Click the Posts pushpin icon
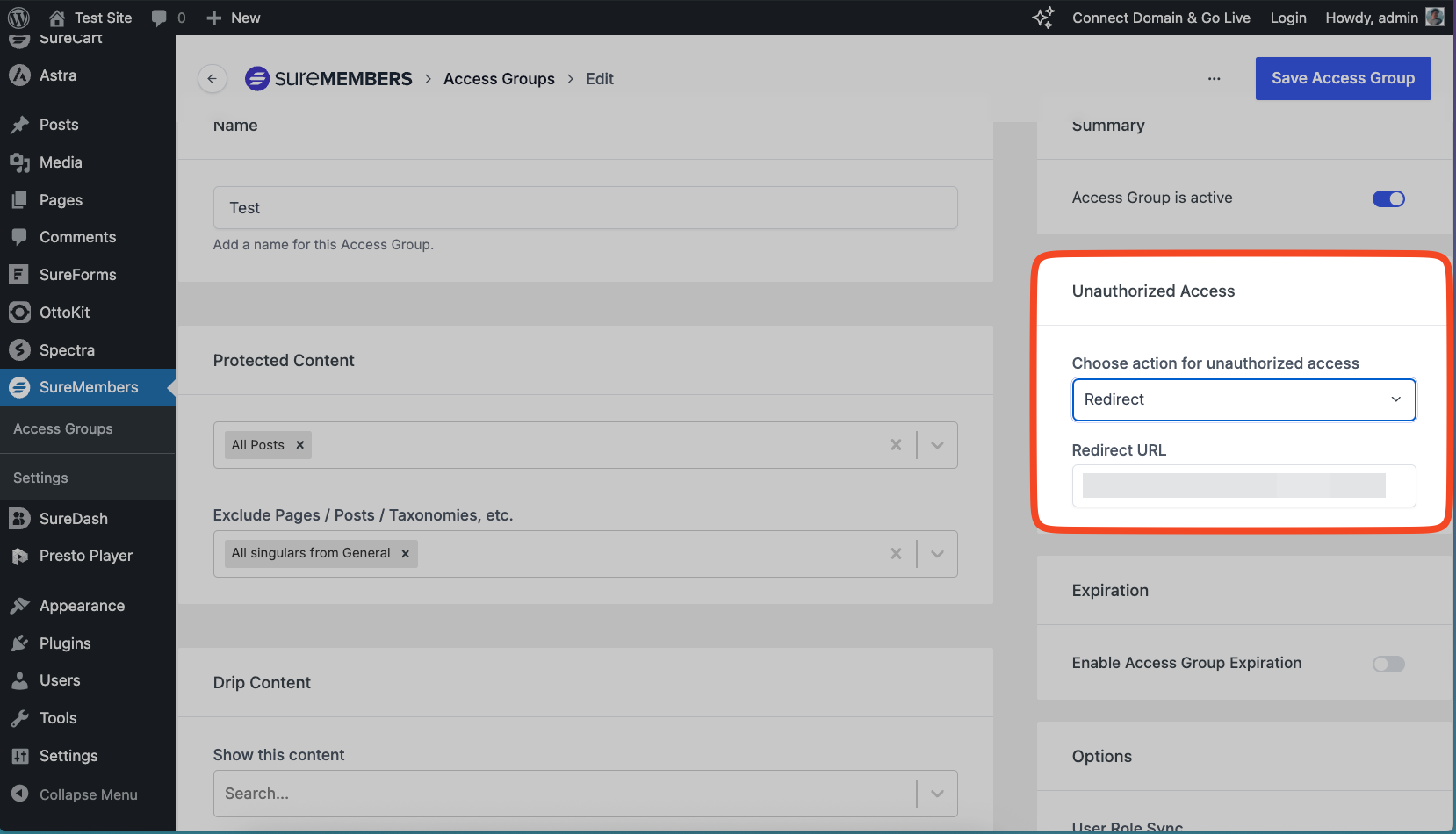 click(x=19, y=125)
